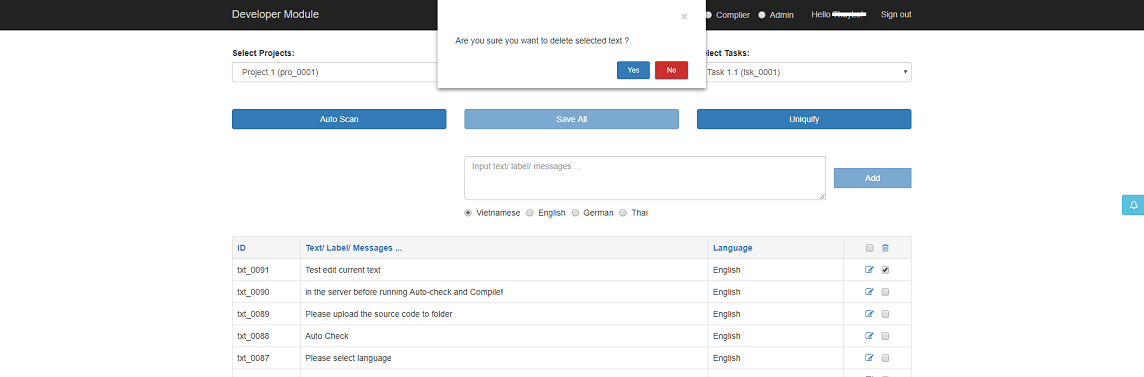The height and width of the screenshot is (377, 1144).
Task: Sort by the ID column header
Action: [x=241, y=248]
